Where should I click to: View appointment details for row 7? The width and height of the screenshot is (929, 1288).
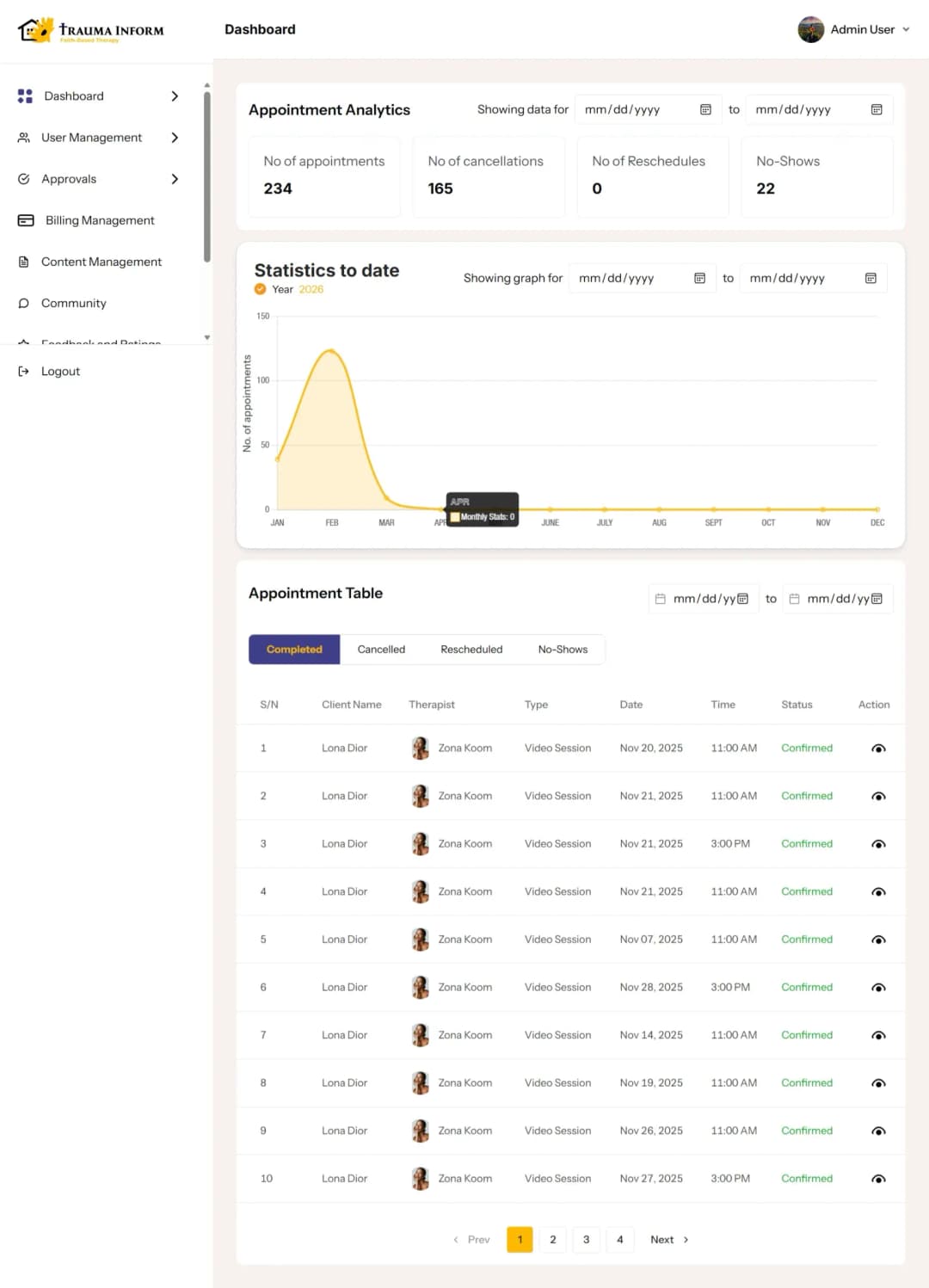[x=878, y=1035]
